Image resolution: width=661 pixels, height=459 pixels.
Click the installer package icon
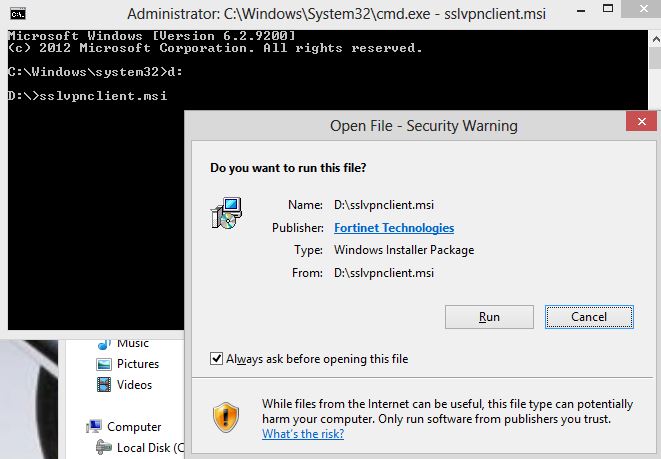226,213
